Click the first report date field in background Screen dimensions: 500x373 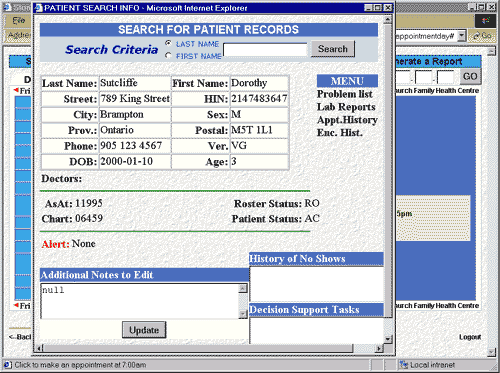click(x=403, y=77)
